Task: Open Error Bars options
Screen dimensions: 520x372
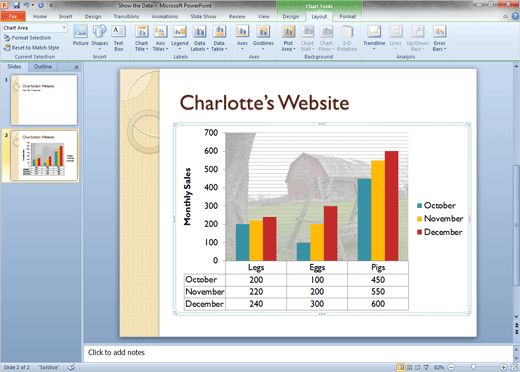Action: 439,38
